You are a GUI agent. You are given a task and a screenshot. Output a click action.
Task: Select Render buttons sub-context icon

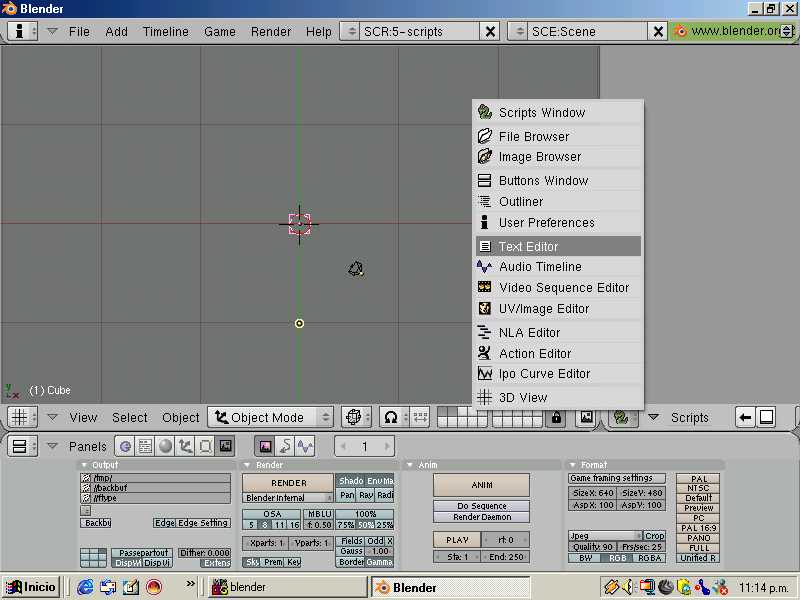tap(265, 446)
